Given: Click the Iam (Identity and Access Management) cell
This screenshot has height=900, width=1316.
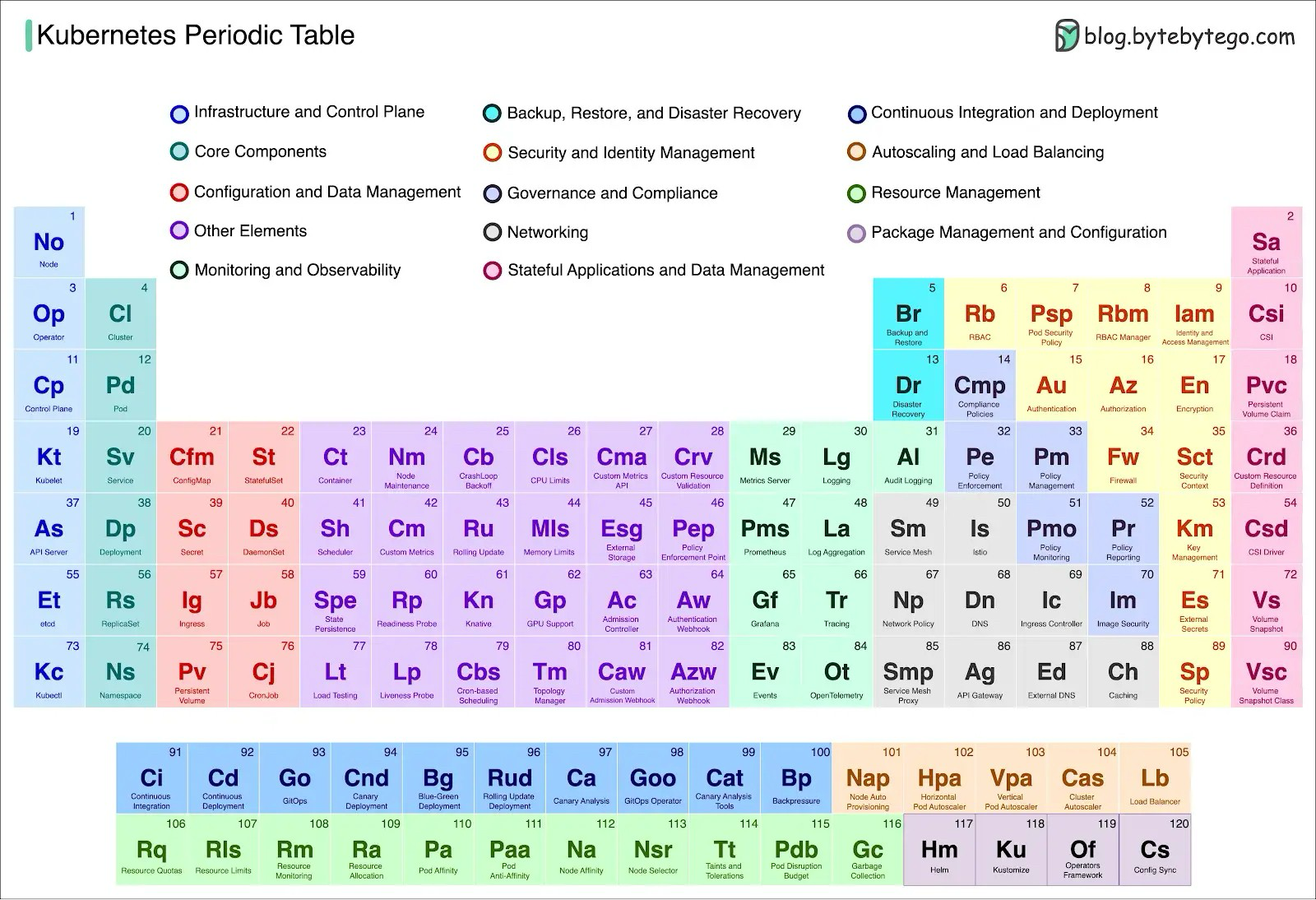Looking at the screenshot, I should (1195, 313).
